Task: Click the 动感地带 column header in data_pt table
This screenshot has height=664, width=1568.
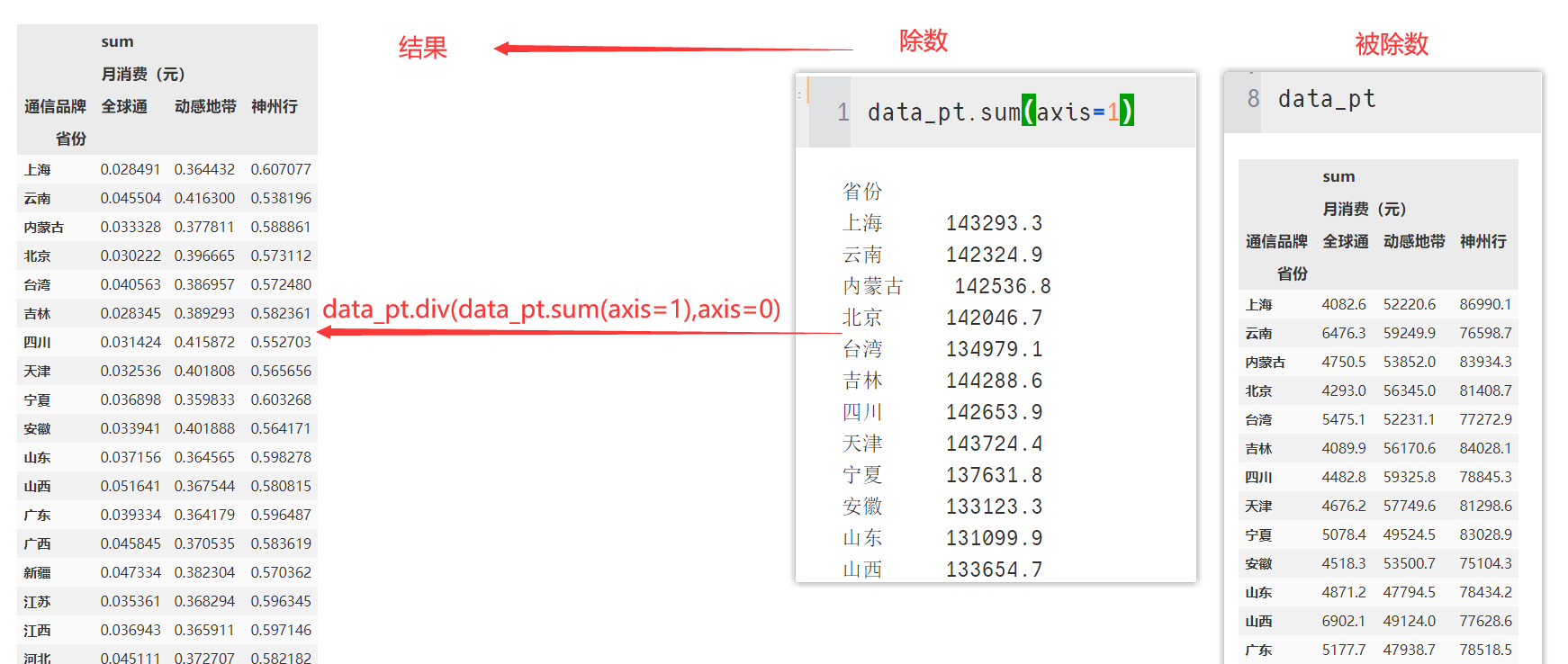Action: click(x=1414, y=241)
